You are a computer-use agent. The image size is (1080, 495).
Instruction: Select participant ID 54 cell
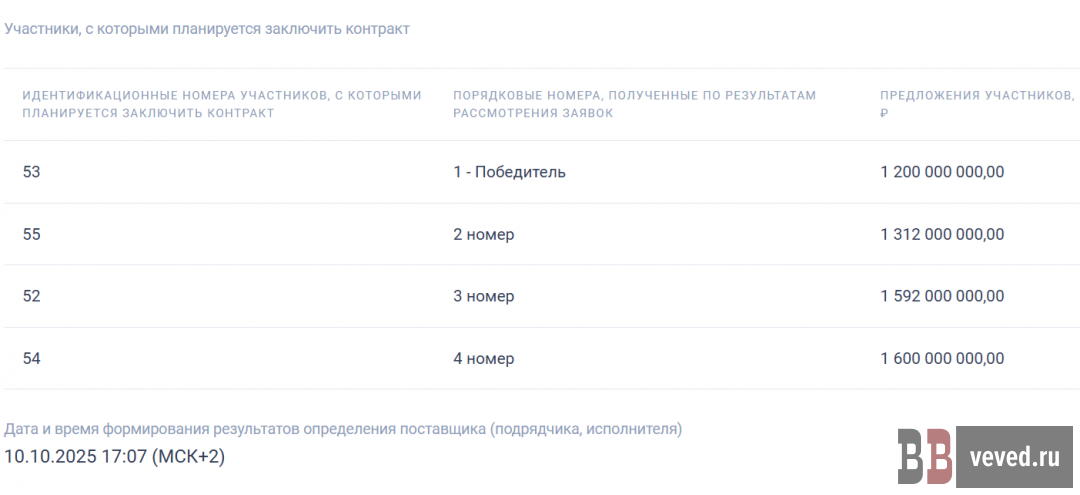pos(32,359)
